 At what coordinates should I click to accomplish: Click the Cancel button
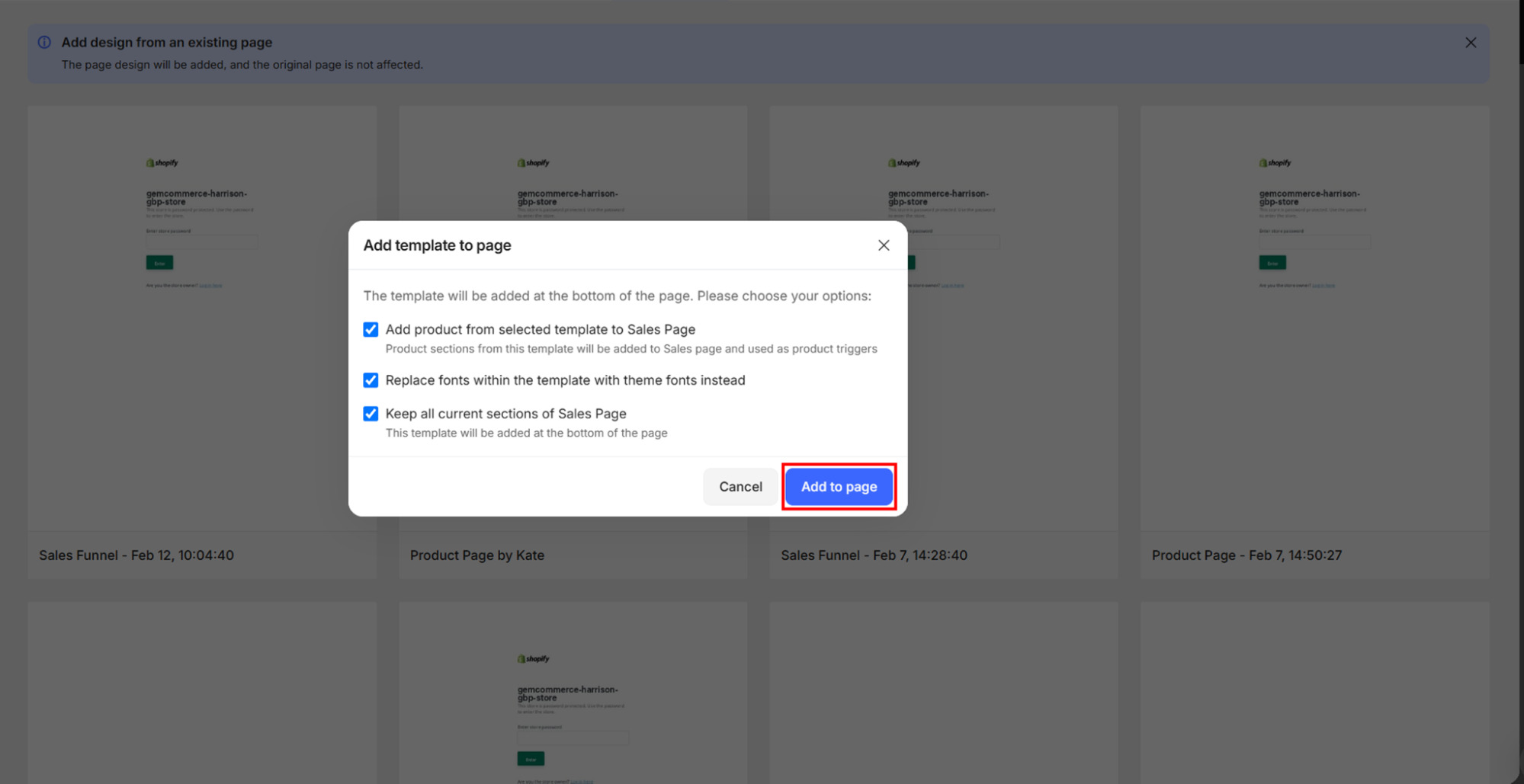click(740, 486)
